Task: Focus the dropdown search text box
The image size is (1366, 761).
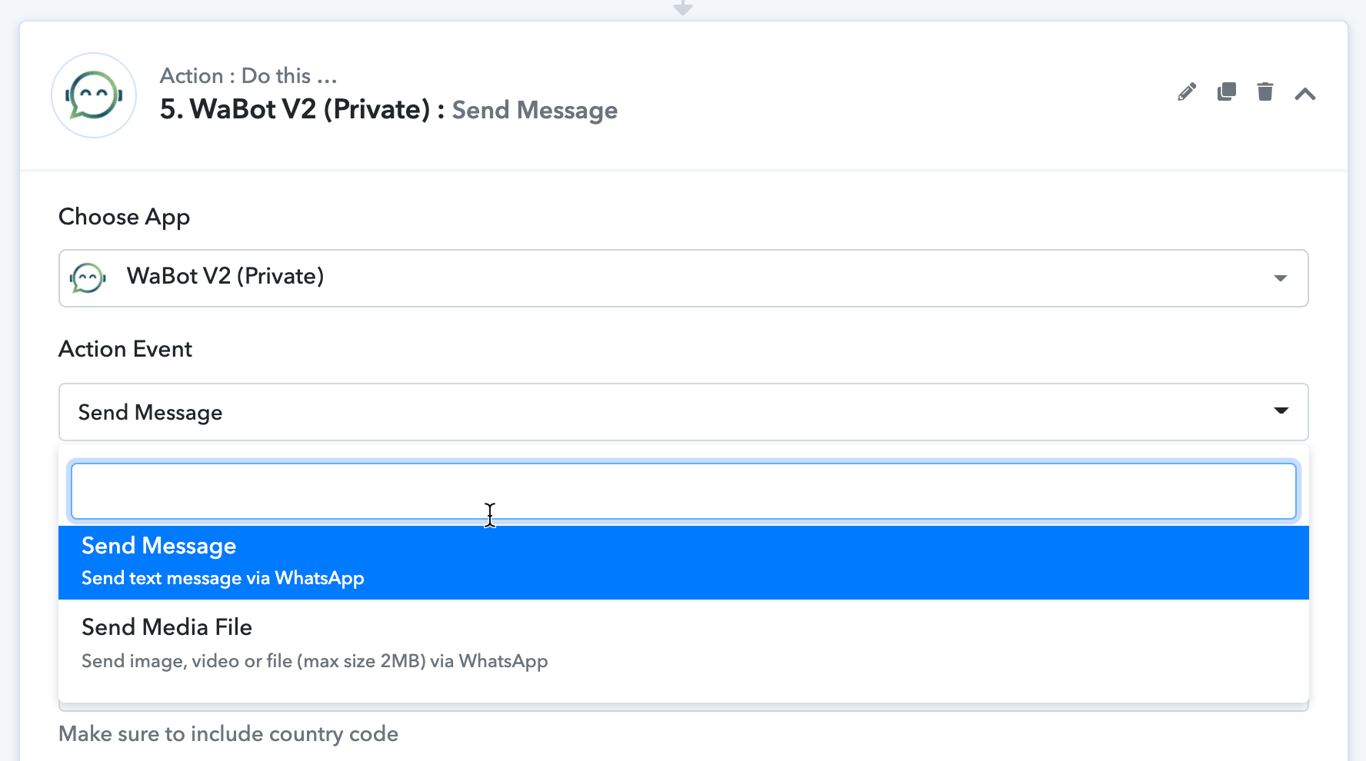Action: pos(683,491)
